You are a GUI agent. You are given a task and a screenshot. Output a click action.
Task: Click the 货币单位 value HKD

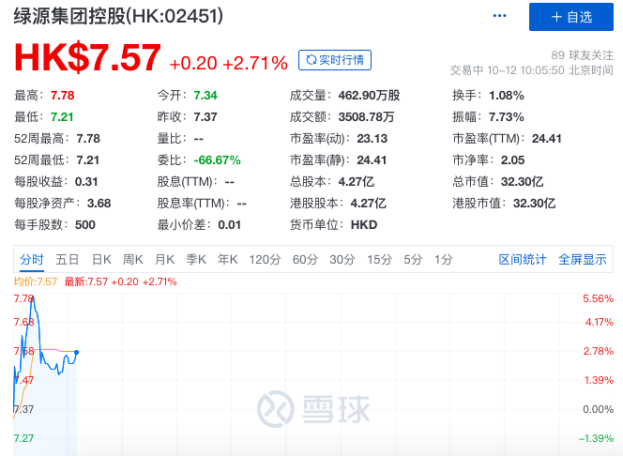364,225
